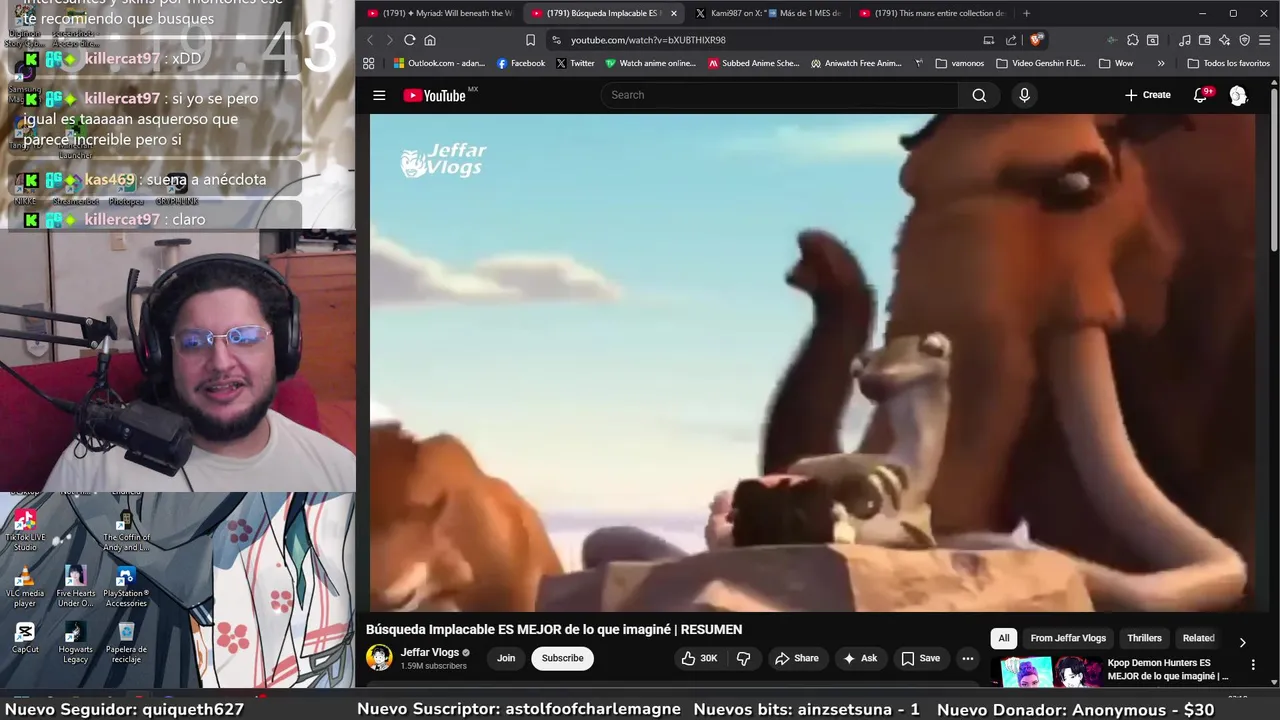1280x720 pixels.
Task: Open the apps grid in bookmarks bar
Action: (x=369, y=63)
